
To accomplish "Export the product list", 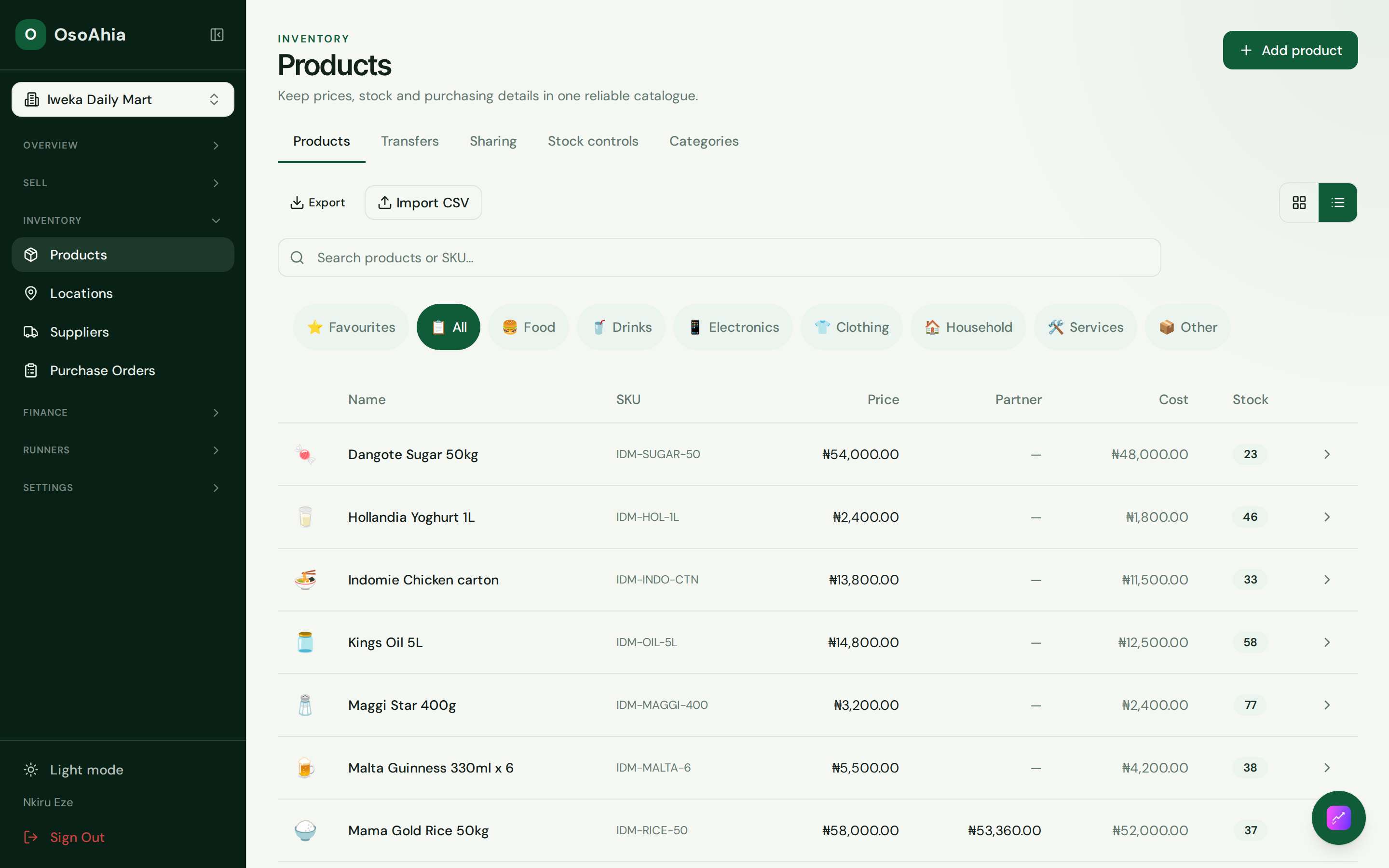I will click(x=317, y=203).
